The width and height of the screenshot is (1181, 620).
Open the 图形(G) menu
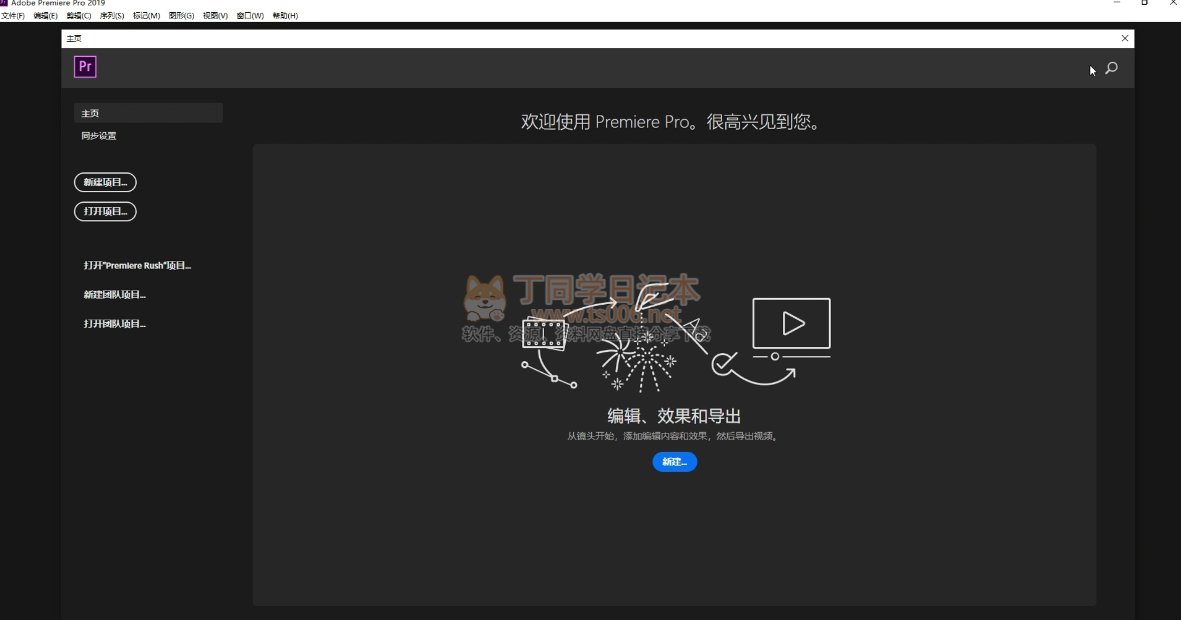point(181,16)
